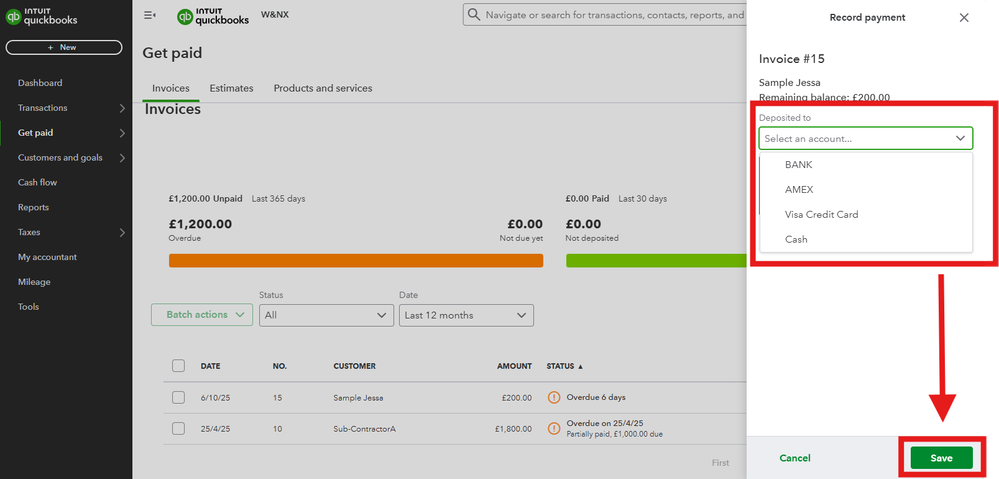Expand the Get paid submenu arrow
The image size is (999, 479).
(x=122, y=133)
